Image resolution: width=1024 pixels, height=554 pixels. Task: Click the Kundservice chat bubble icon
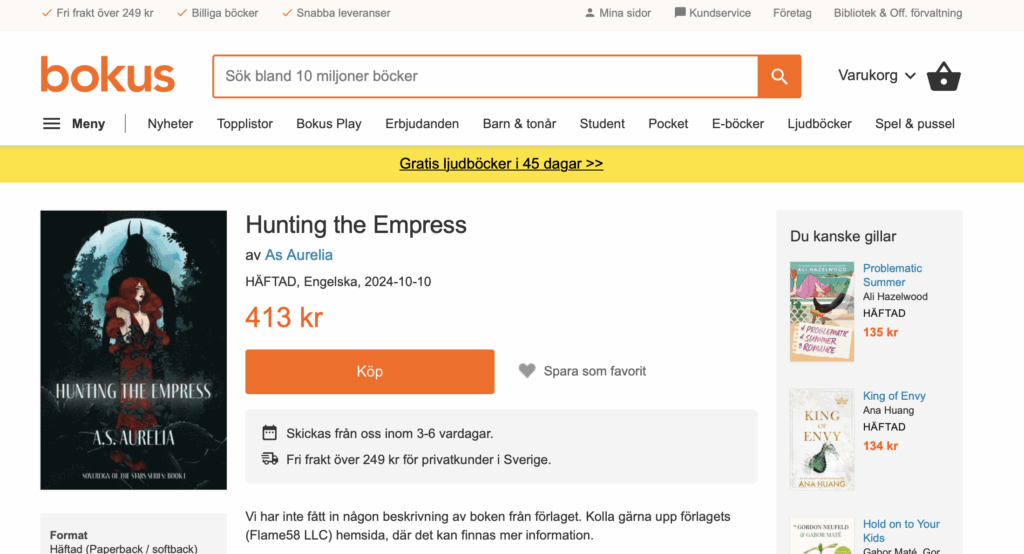680,12
